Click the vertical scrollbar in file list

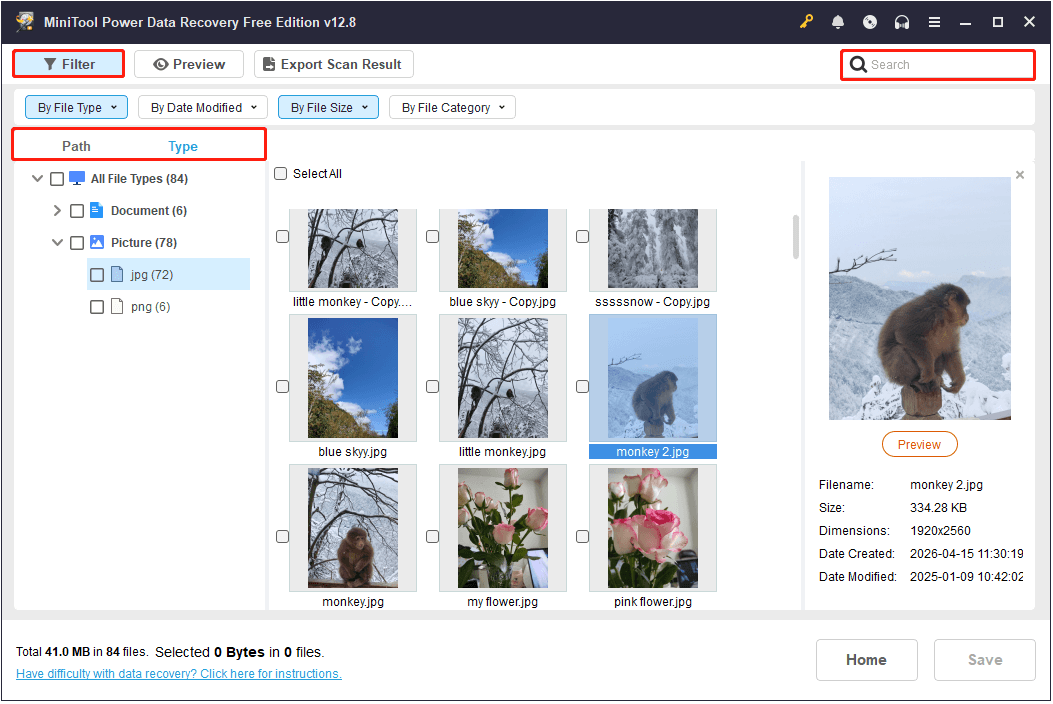(796, 237)
